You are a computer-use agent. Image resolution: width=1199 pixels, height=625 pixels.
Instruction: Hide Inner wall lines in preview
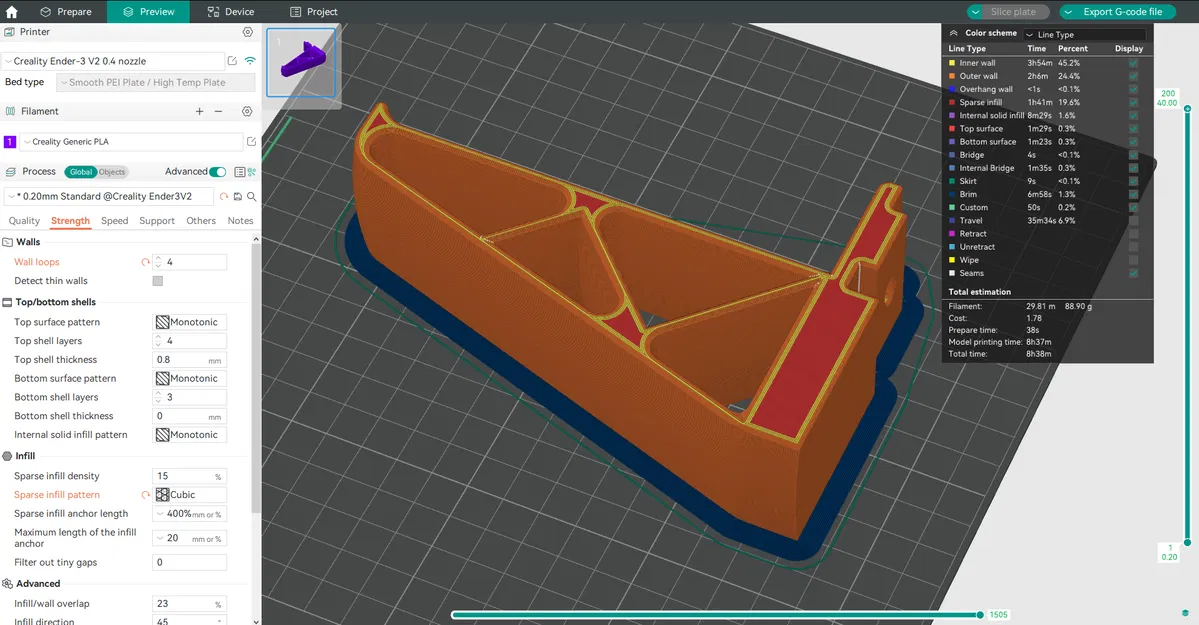(1133, 63)
